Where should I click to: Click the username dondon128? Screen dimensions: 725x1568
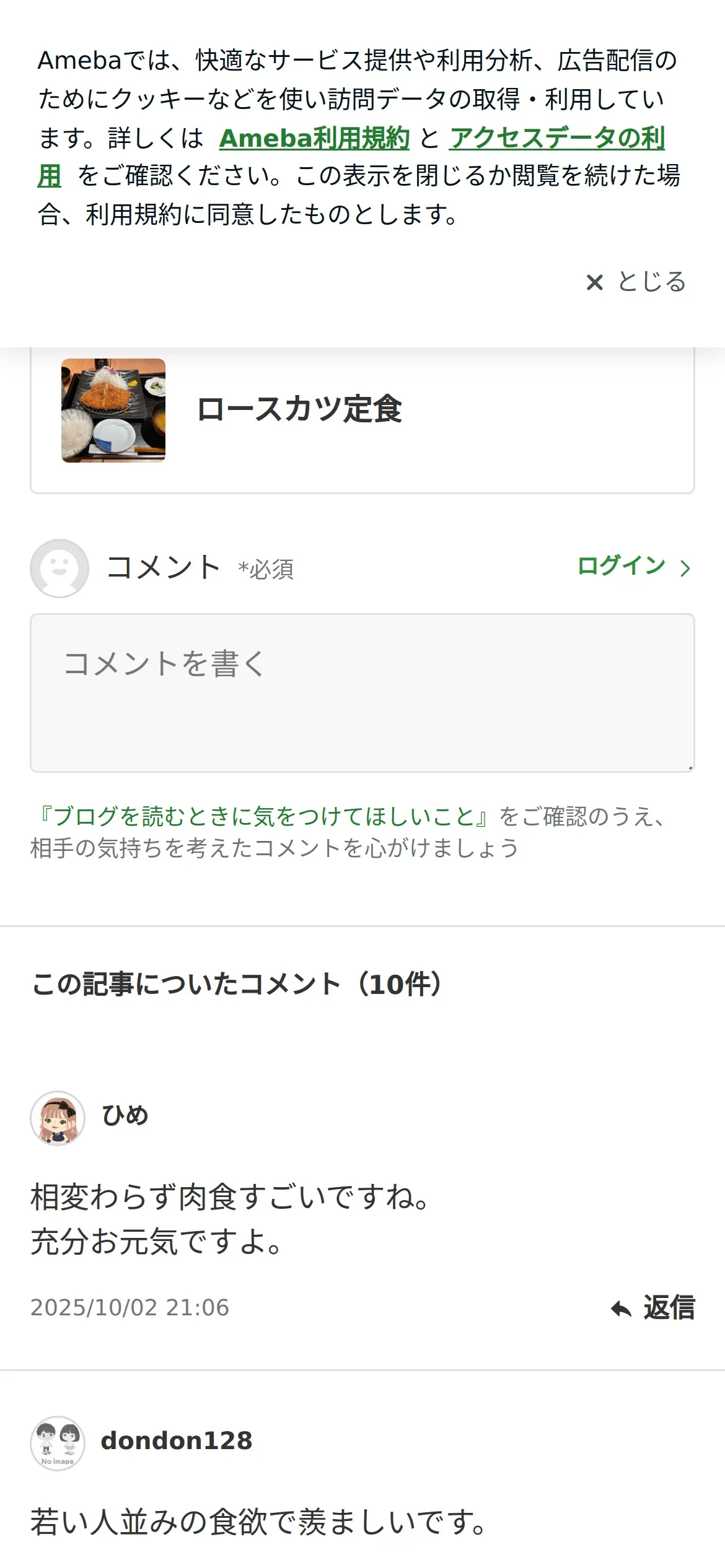click(x=177, y=1440)
